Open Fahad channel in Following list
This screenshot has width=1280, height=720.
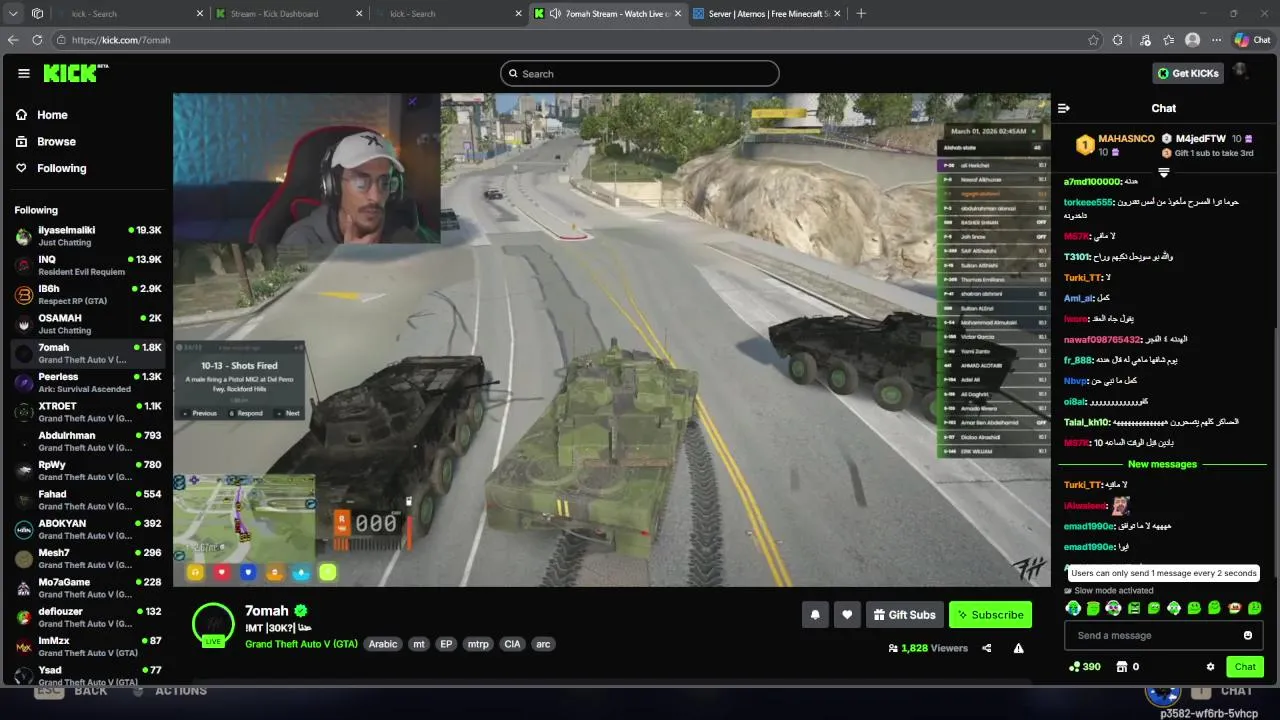click(87, 500)
